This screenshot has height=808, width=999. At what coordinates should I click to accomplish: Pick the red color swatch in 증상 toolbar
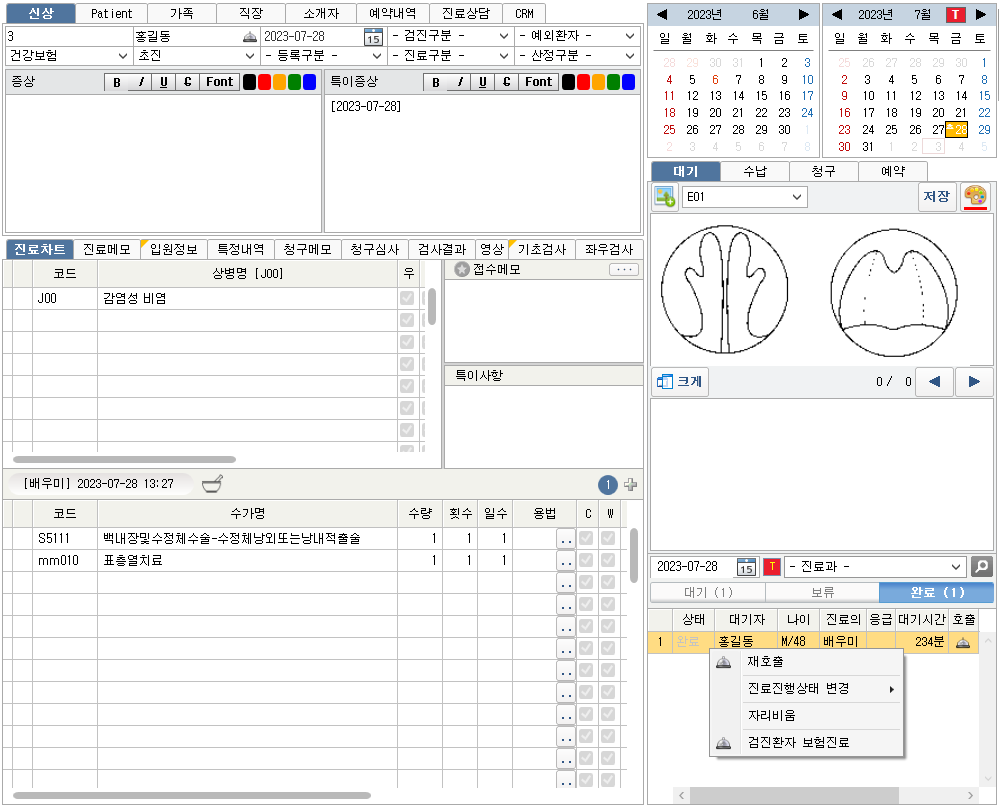point(264,82)
